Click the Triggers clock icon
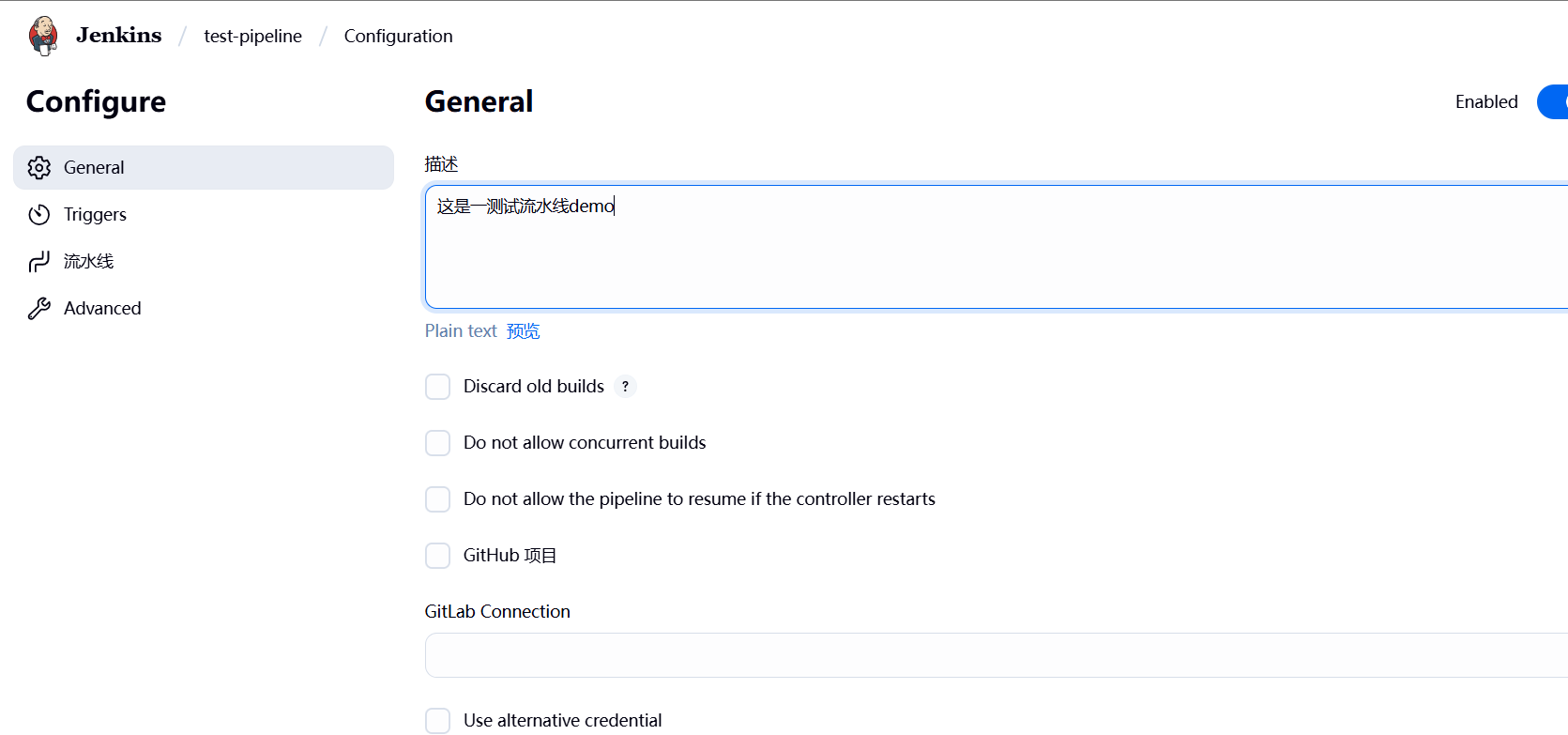 coord(38,214)
